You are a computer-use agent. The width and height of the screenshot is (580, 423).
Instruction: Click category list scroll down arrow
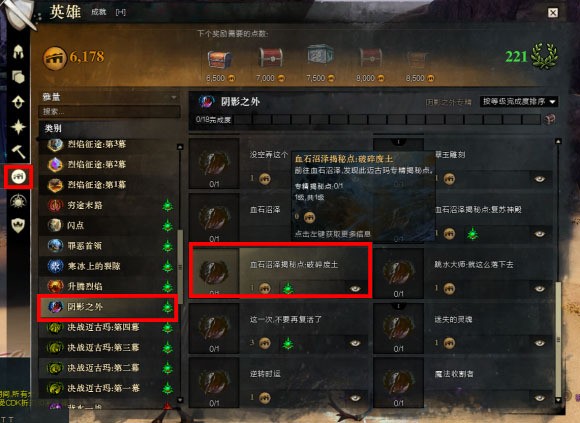click(x=180, y=400)
